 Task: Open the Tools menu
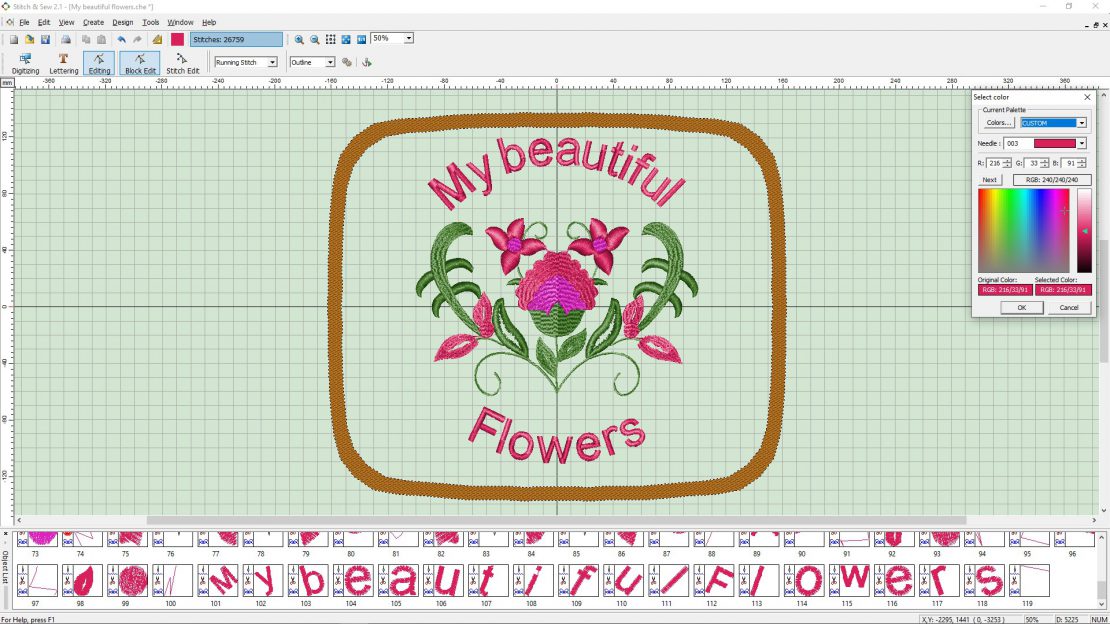(150, 22)
